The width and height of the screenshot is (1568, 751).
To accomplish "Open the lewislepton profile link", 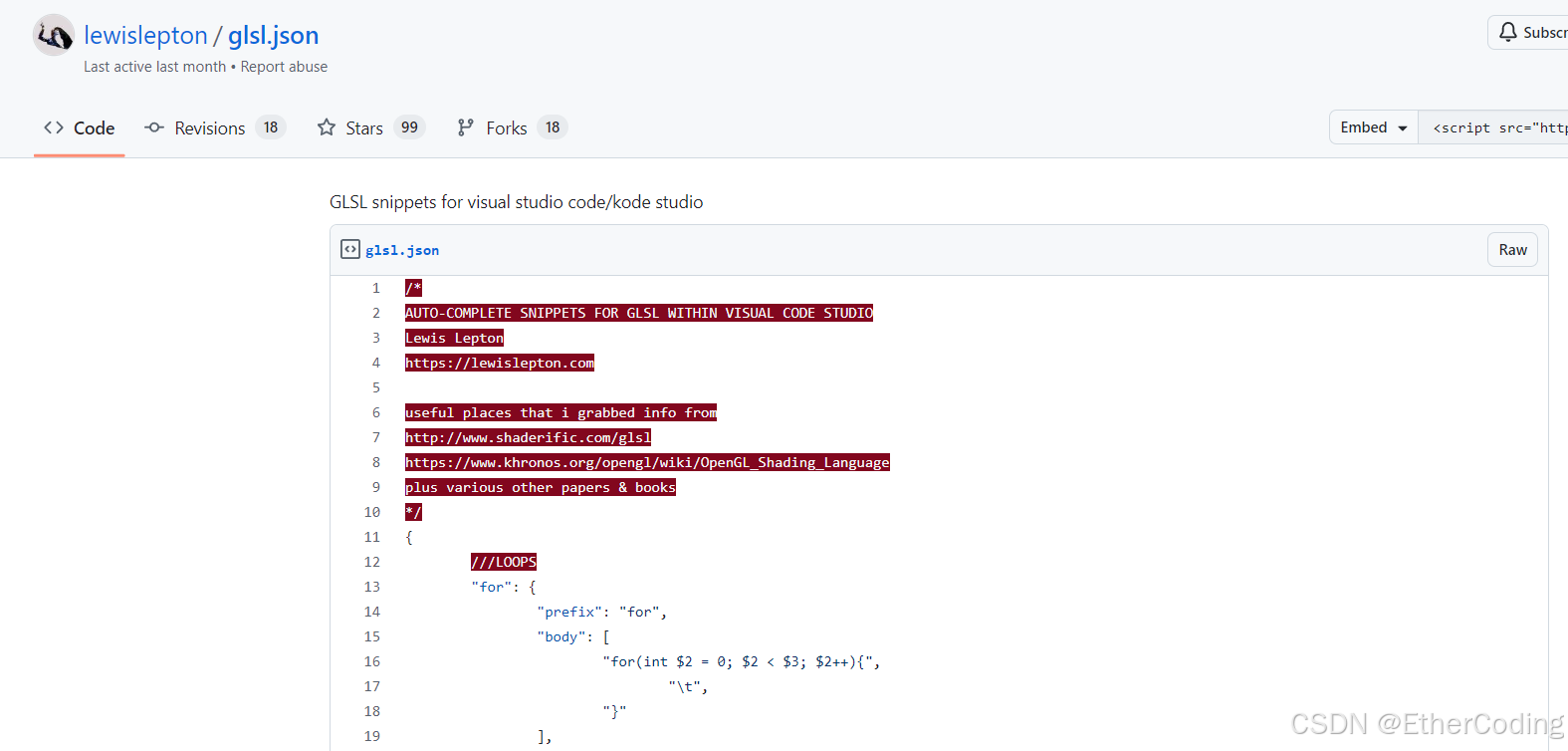I will tap(145, 35).
